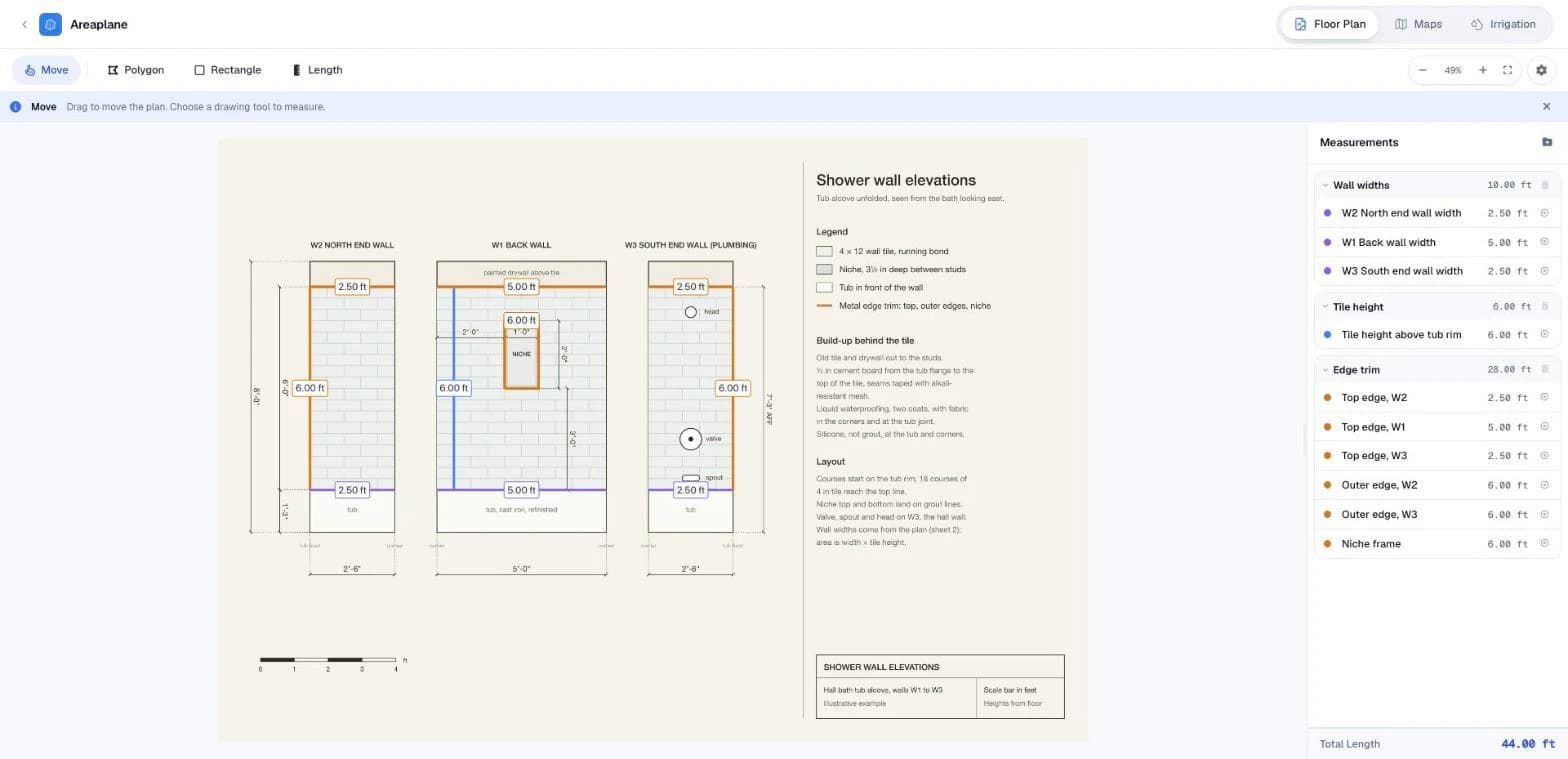Locate the Tile height above tub rim measurement
This screenshot has width=1568, height=759.
(x=1544, y=335)
